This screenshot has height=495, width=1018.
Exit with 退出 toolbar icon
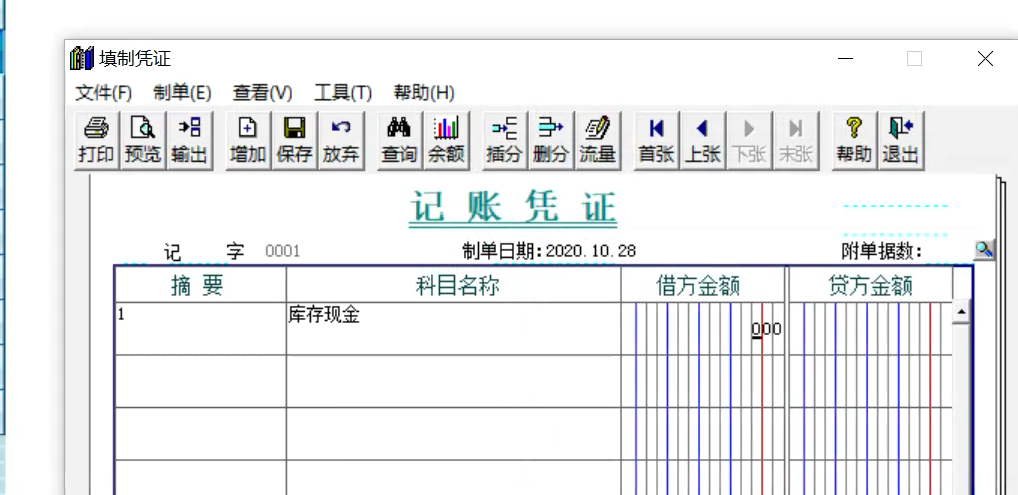900,140
